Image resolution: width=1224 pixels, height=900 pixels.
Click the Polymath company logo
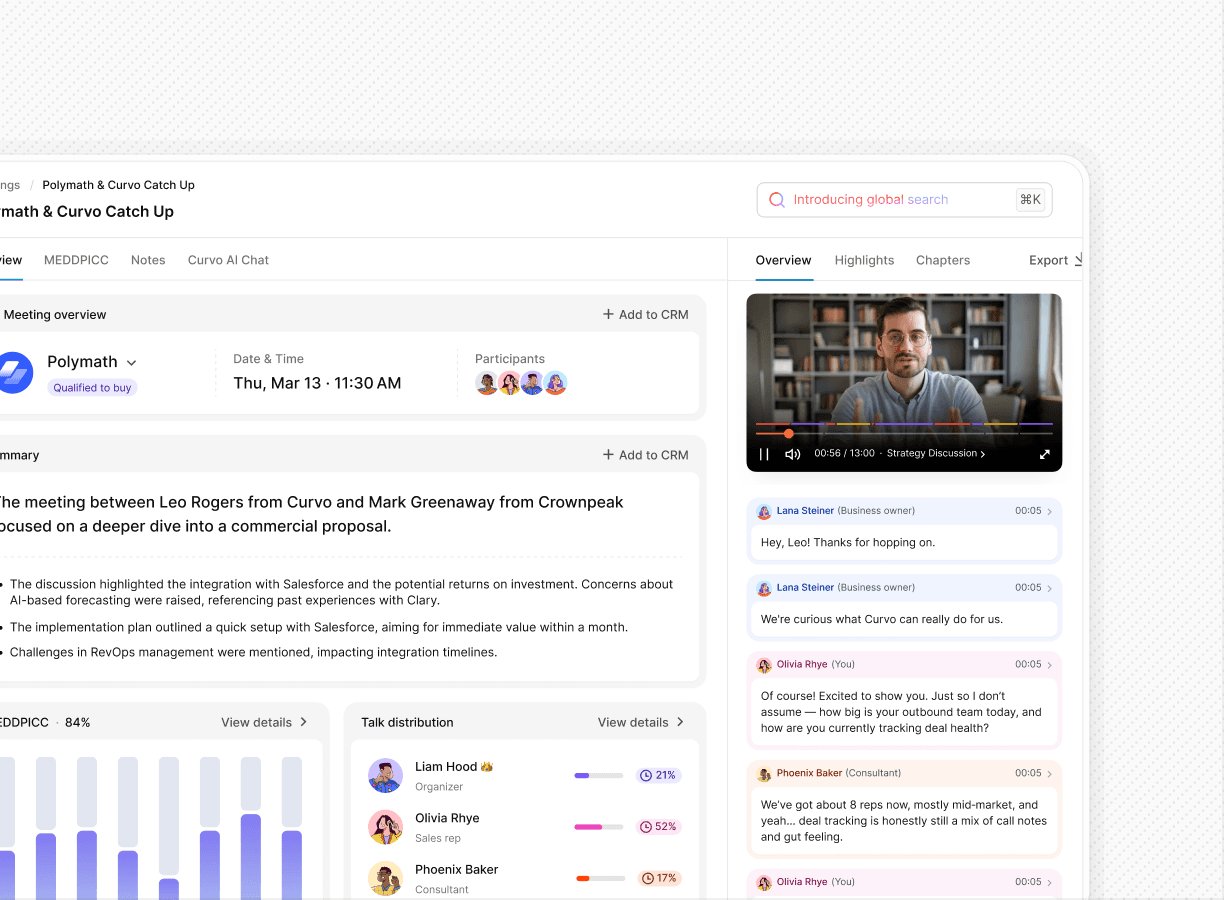point(13,373)
